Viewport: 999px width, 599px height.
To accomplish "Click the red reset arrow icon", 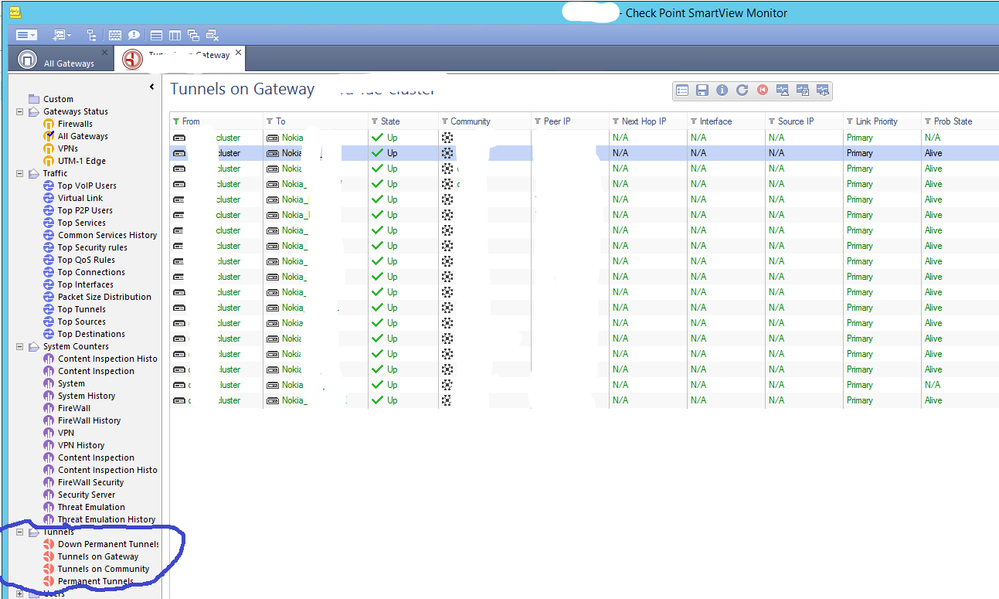I will pos(762,90).
